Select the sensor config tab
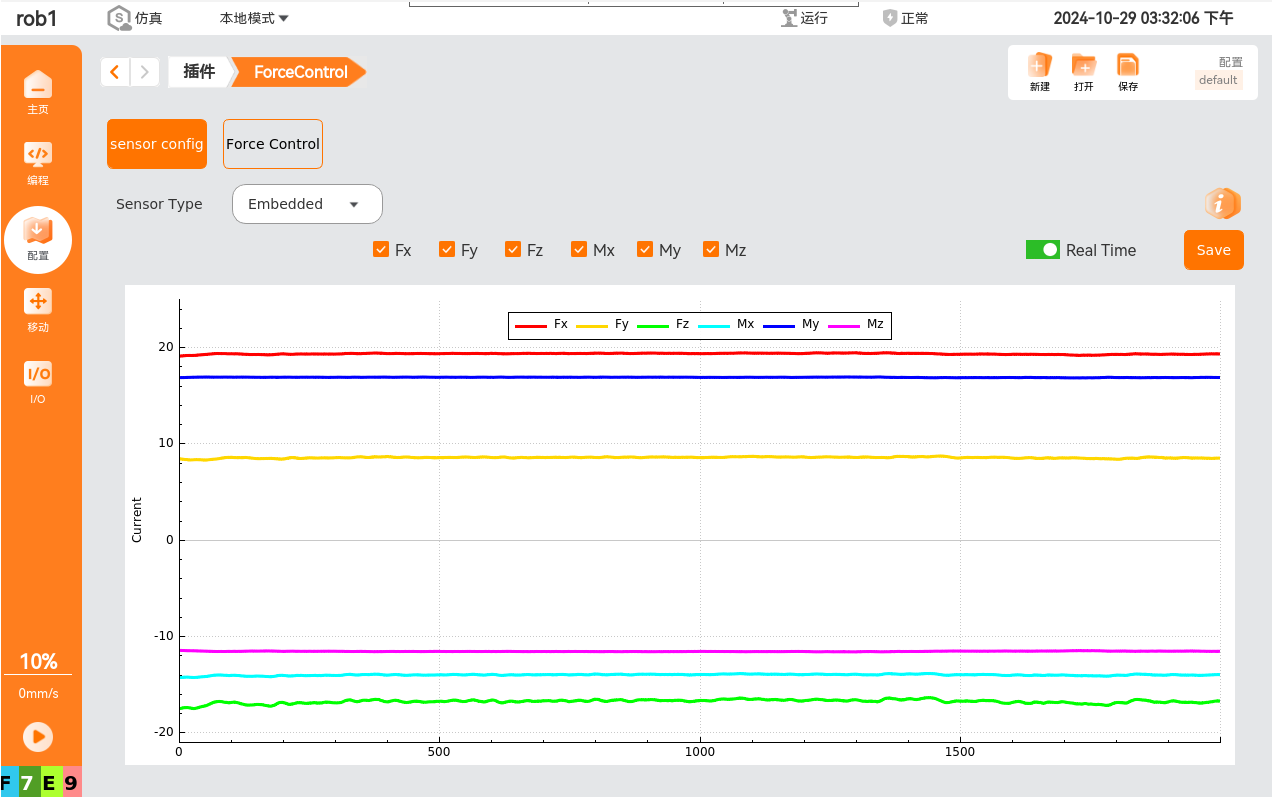Viewport: 1272px width, 799px height. pyautogui.click(x=157, y=144)
